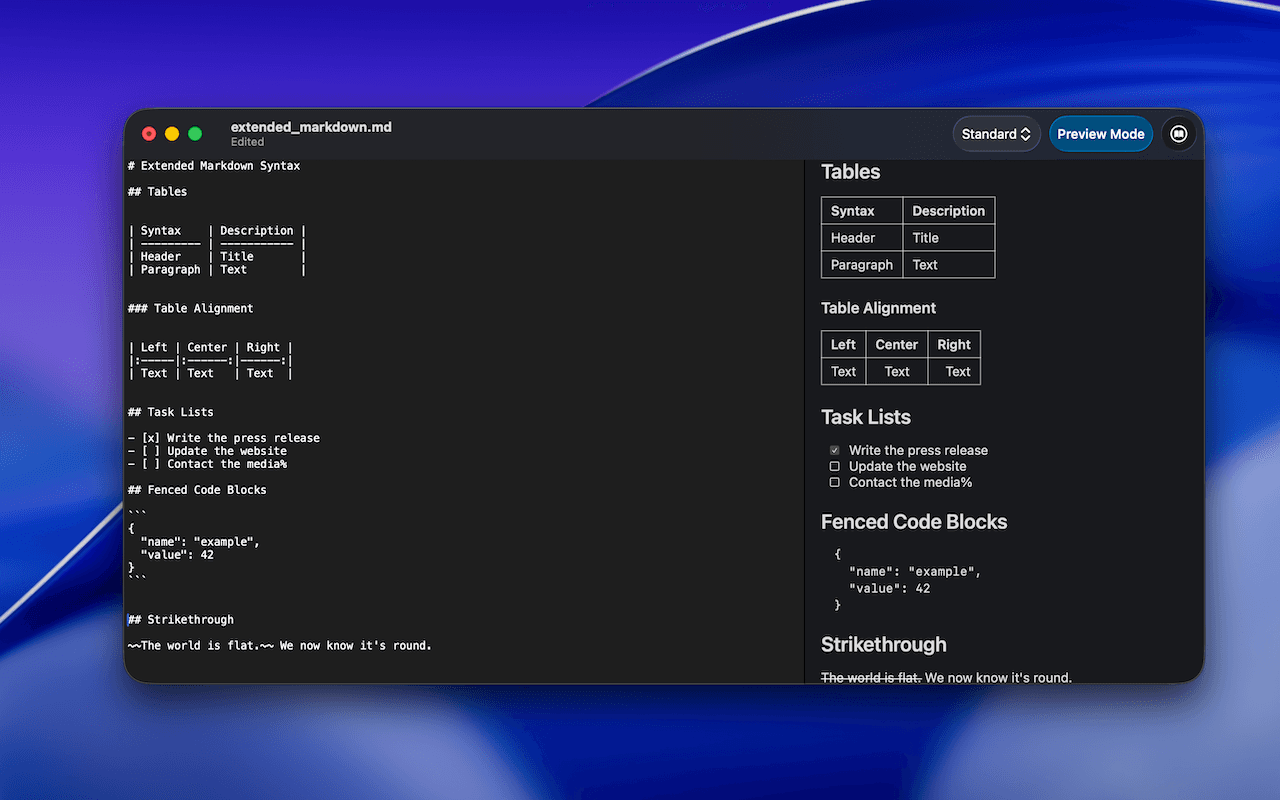1280x800 pixels.
Task: Click the "Fenced Code Blocks" preview heading
Action: pos(913,521)
